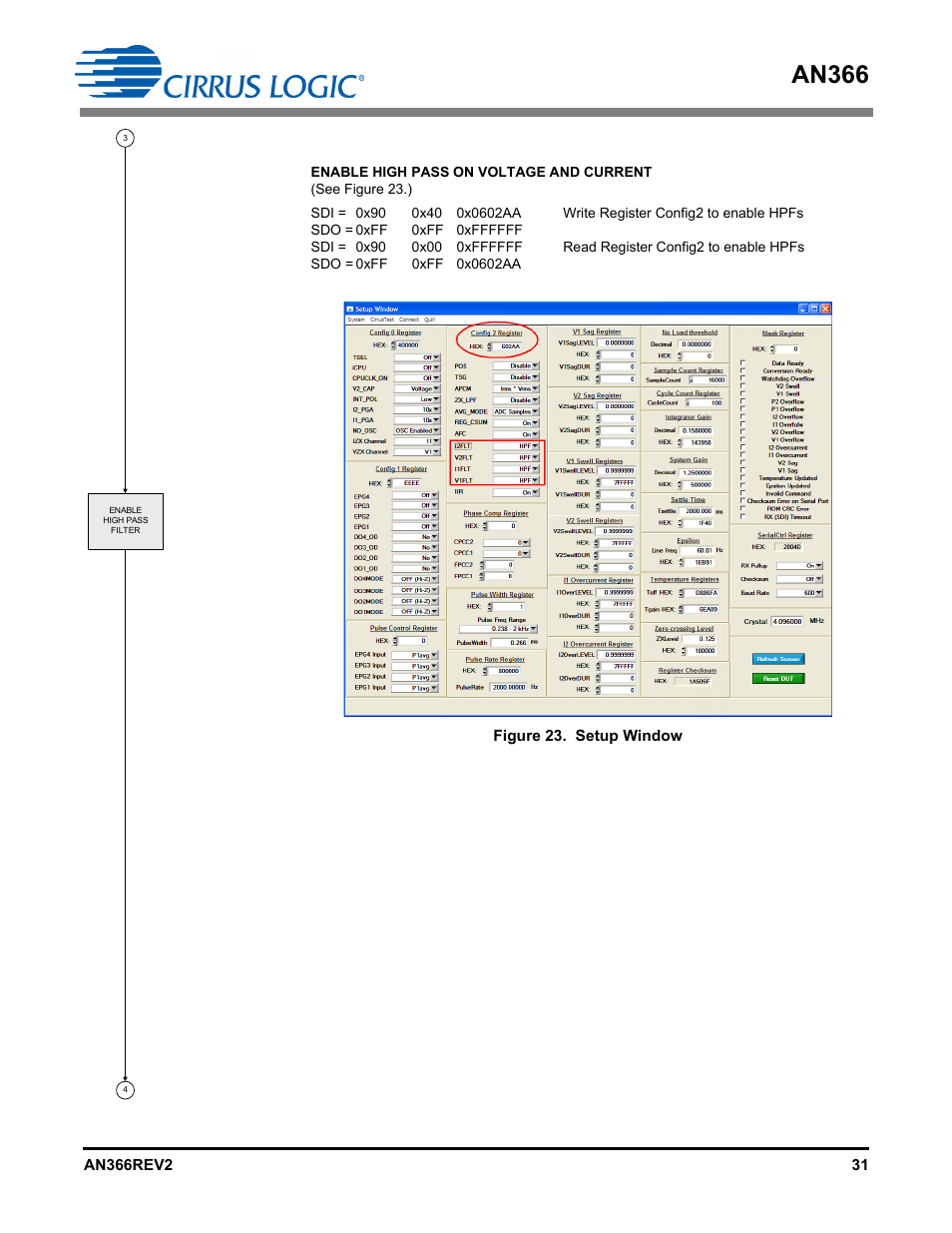The image size is (952, 1233).
Task: Enable the Watchdog Overflow mask checkbox
Action: coord(743,378)
